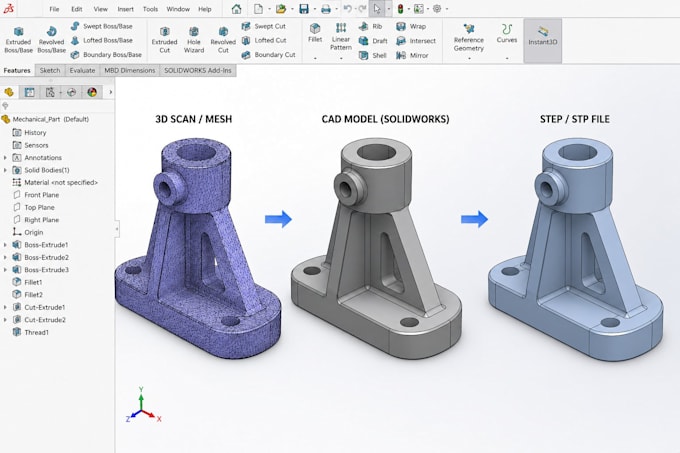Save the document with disk icon

304,9
